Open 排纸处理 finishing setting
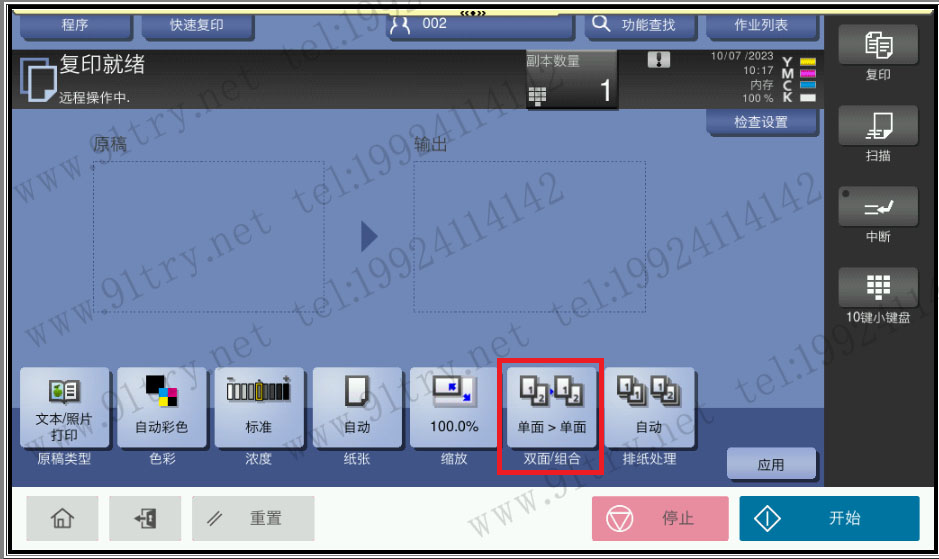 (649, 408)
